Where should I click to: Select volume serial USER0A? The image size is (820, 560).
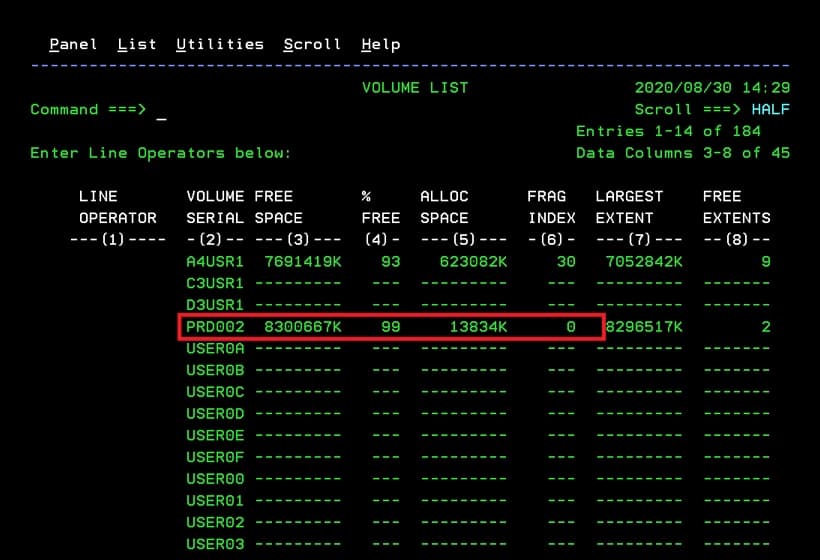pyautogui.click(x=214, y=349)
